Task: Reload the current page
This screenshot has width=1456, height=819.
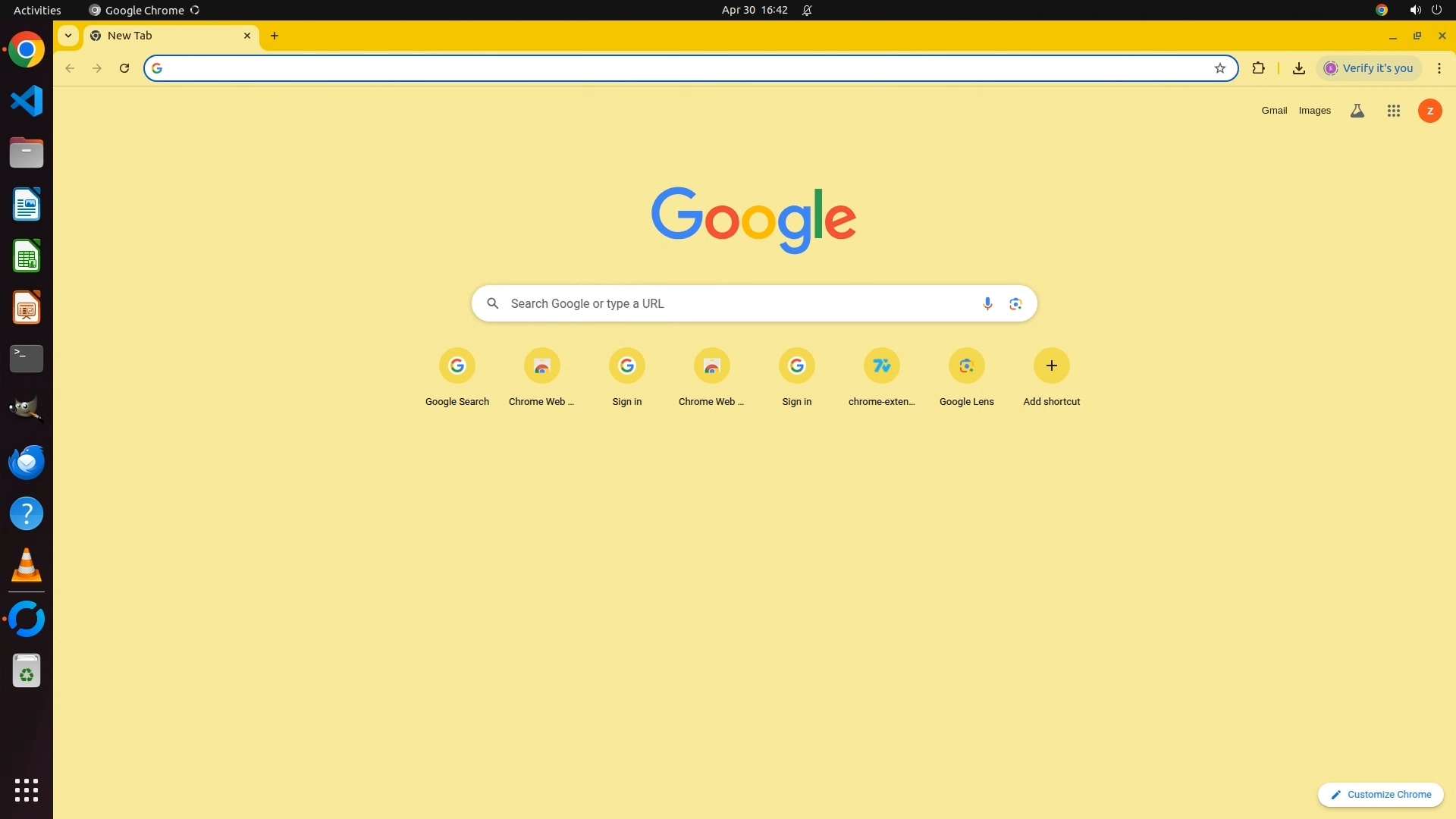Action: click(x=124, y=68)
